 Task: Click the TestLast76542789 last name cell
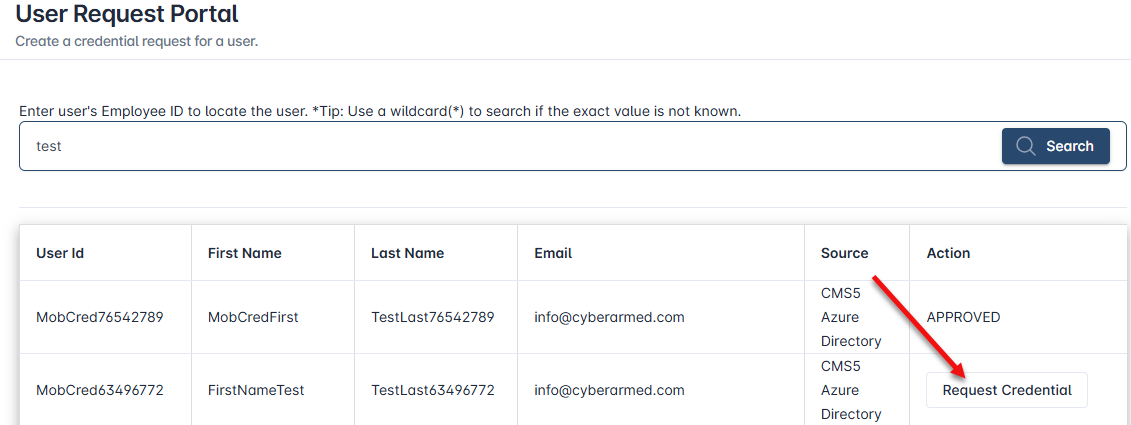click(433, 317)
